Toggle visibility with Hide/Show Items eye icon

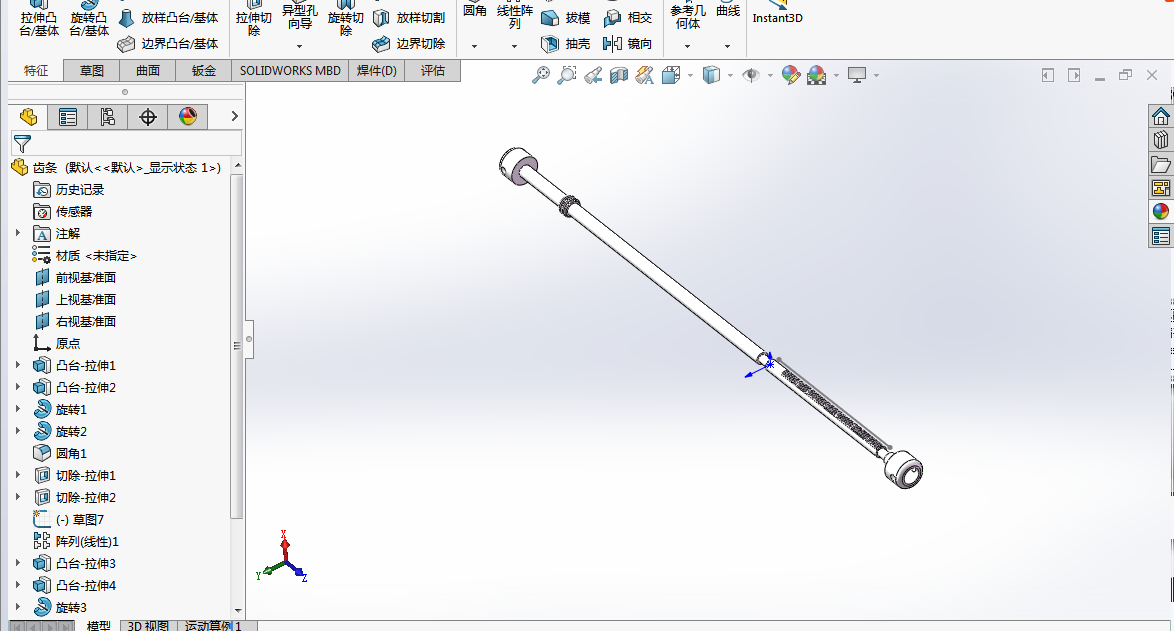751,74
